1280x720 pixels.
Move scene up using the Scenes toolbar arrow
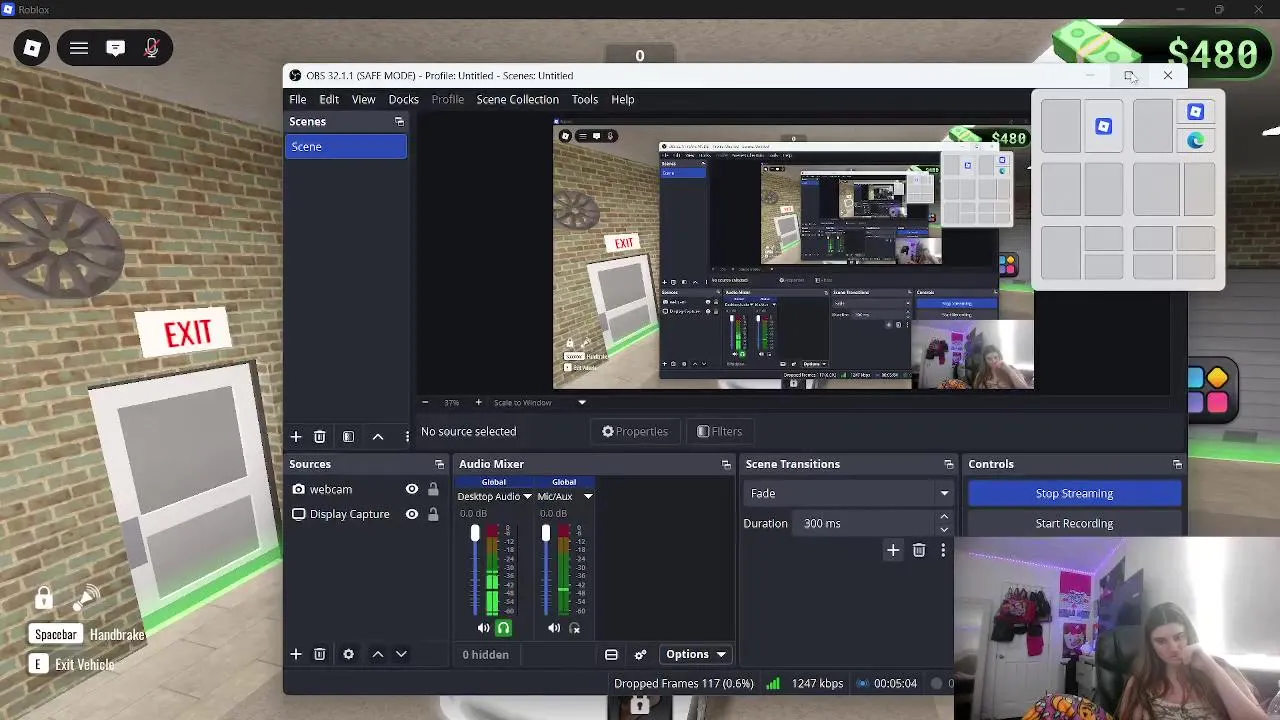pyautogui.click(x=378, y=437)
